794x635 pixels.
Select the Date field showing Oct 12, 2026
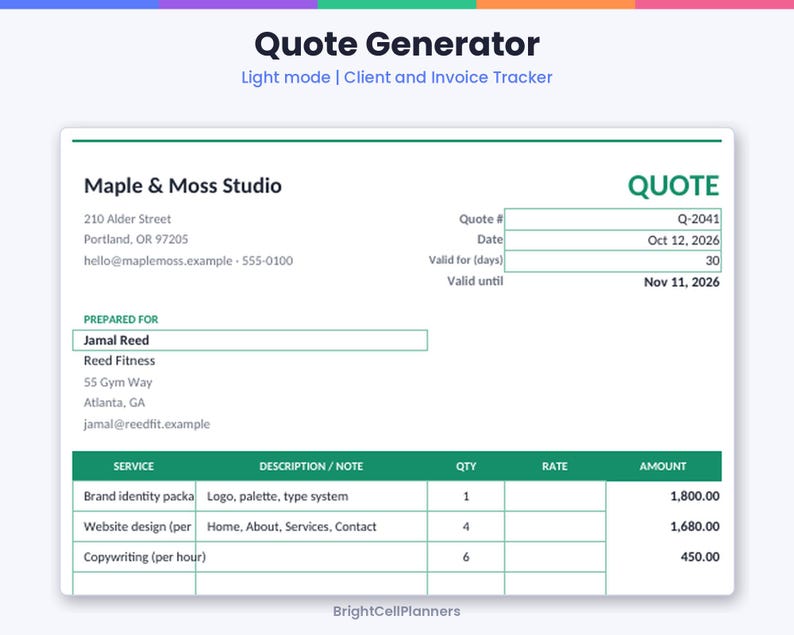click(x=613, y=240)
